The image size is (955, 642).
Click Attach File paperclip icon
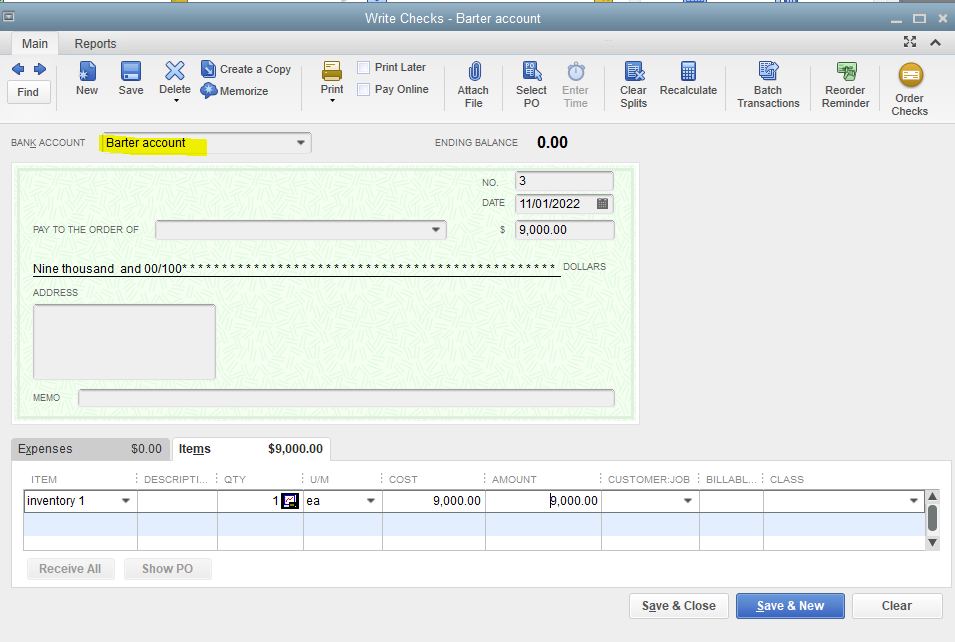click(474, 71)
